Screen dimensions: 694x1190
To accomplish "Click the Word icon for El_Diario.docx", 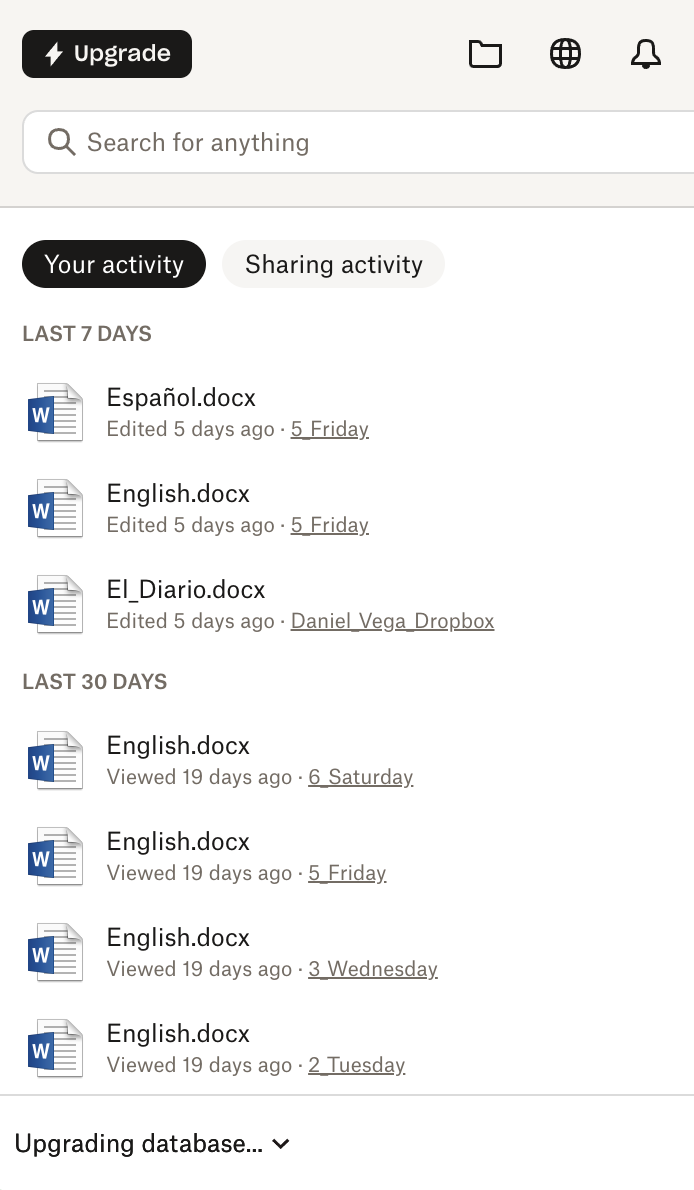I will click(55, 605).
